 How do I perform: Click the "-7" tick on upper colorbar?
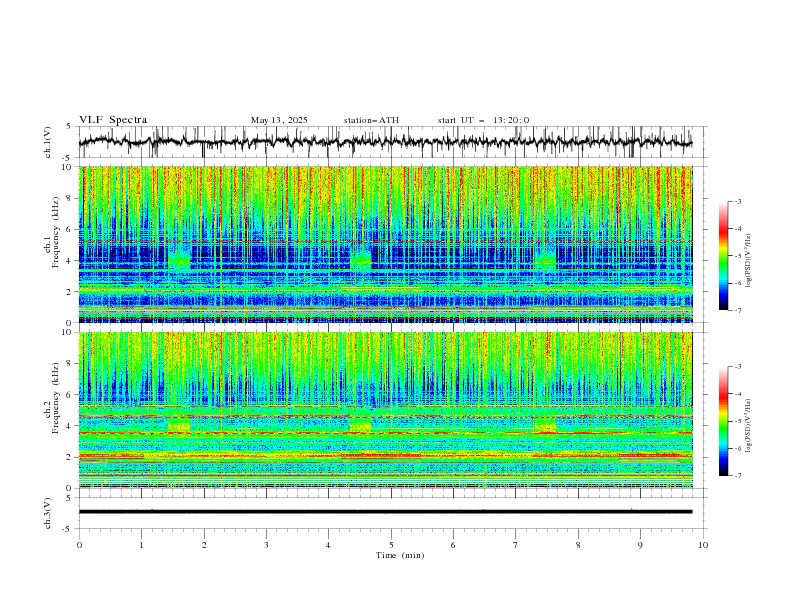coord(738,310)
